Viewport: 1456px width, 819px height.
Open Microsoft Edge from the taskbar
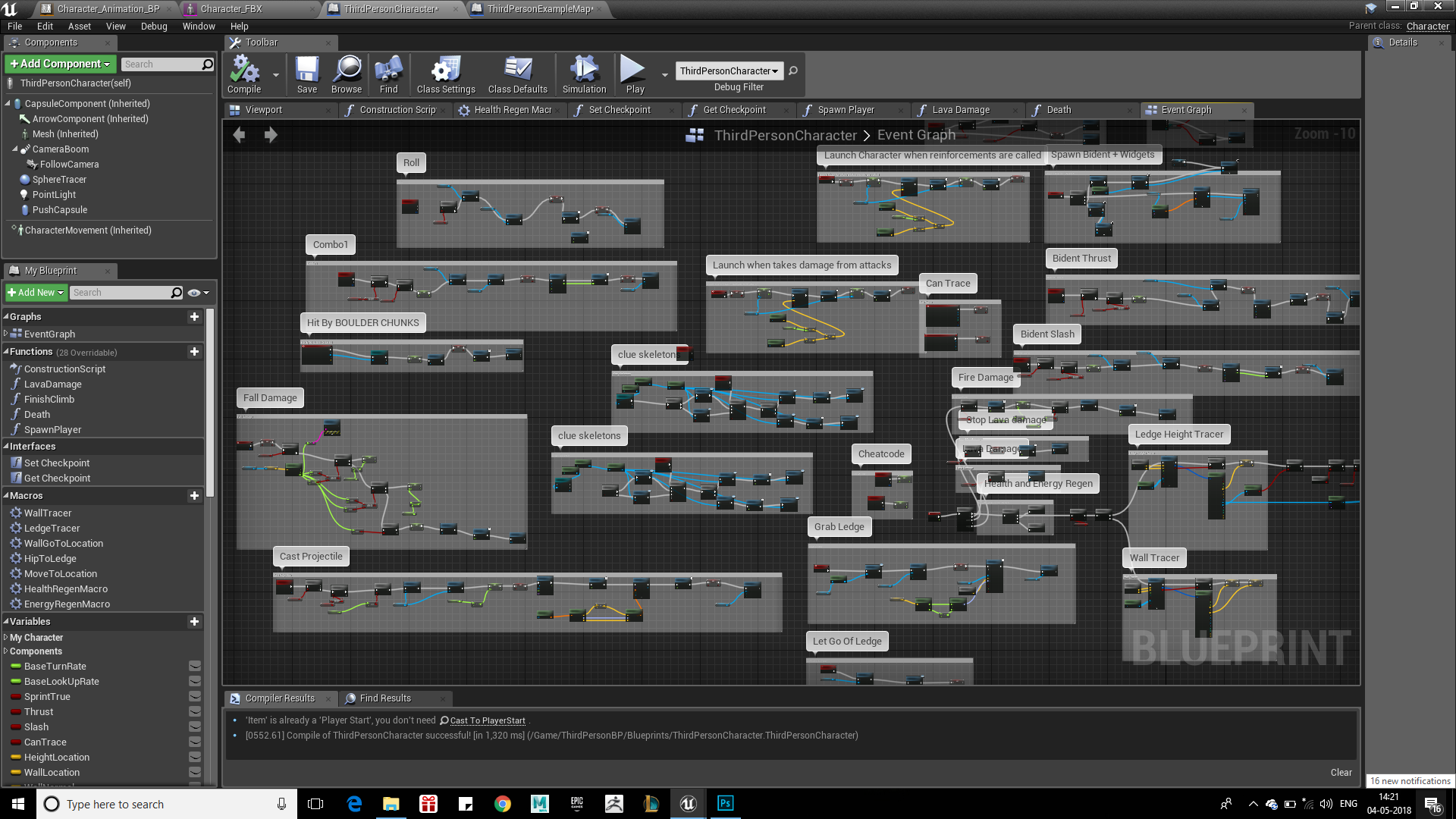pyautogui.click(x=353, y=803)
